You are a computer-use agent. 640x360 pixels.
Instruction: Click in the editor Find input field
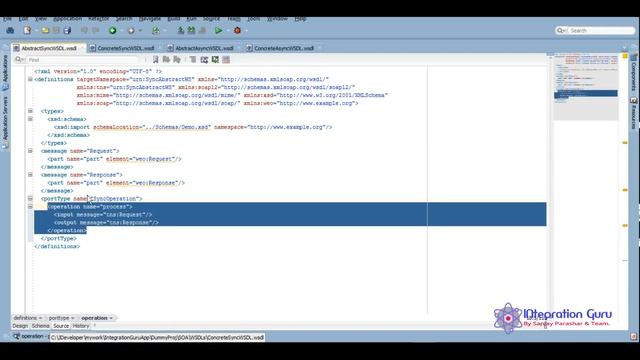(84, 60)
